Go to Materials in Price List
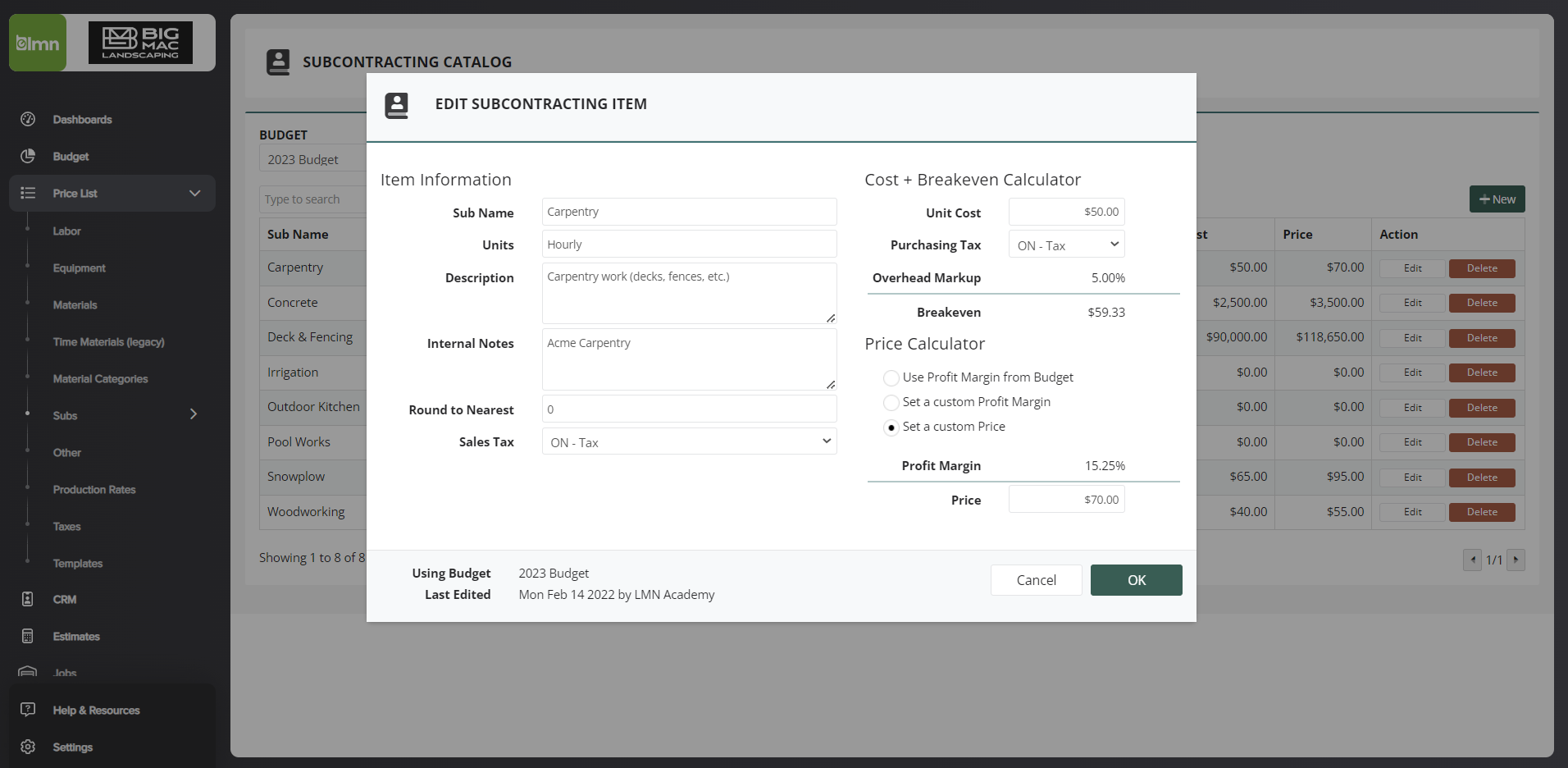The image size is (1568, 768). tap(75, 305)
